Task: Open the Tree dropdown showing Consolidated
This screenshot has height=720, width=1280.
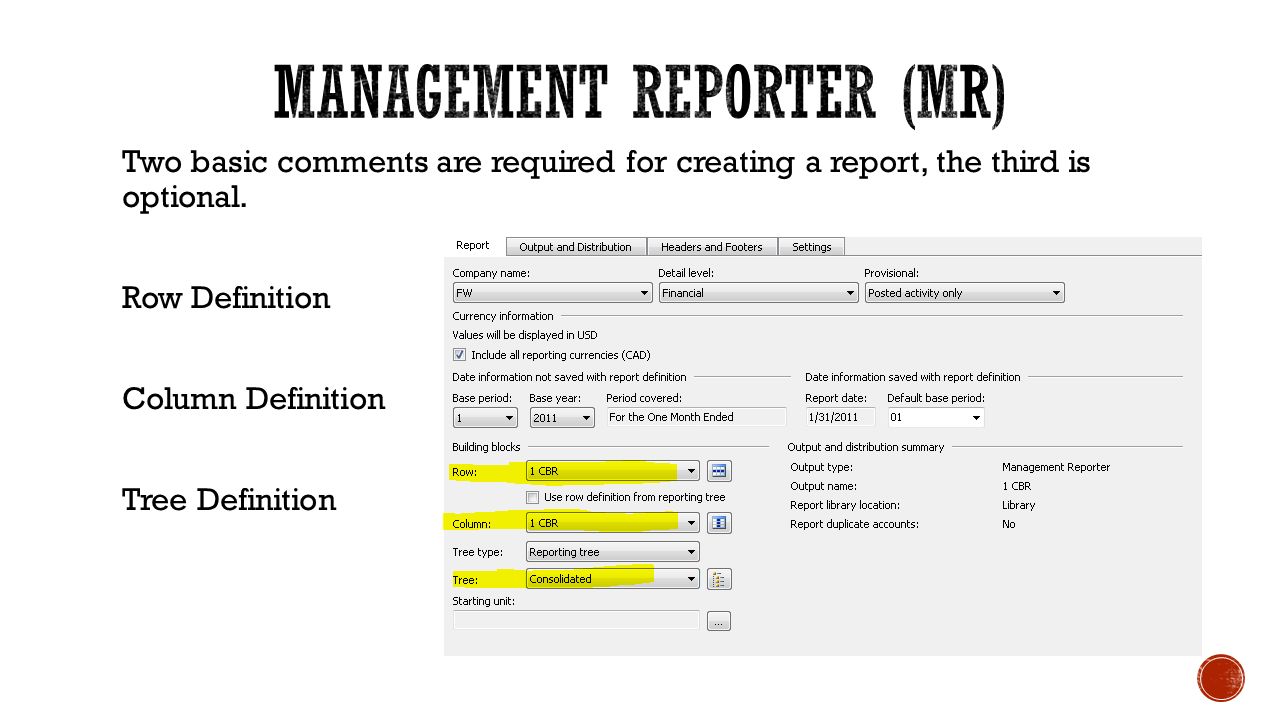Action: pos(613,579)
